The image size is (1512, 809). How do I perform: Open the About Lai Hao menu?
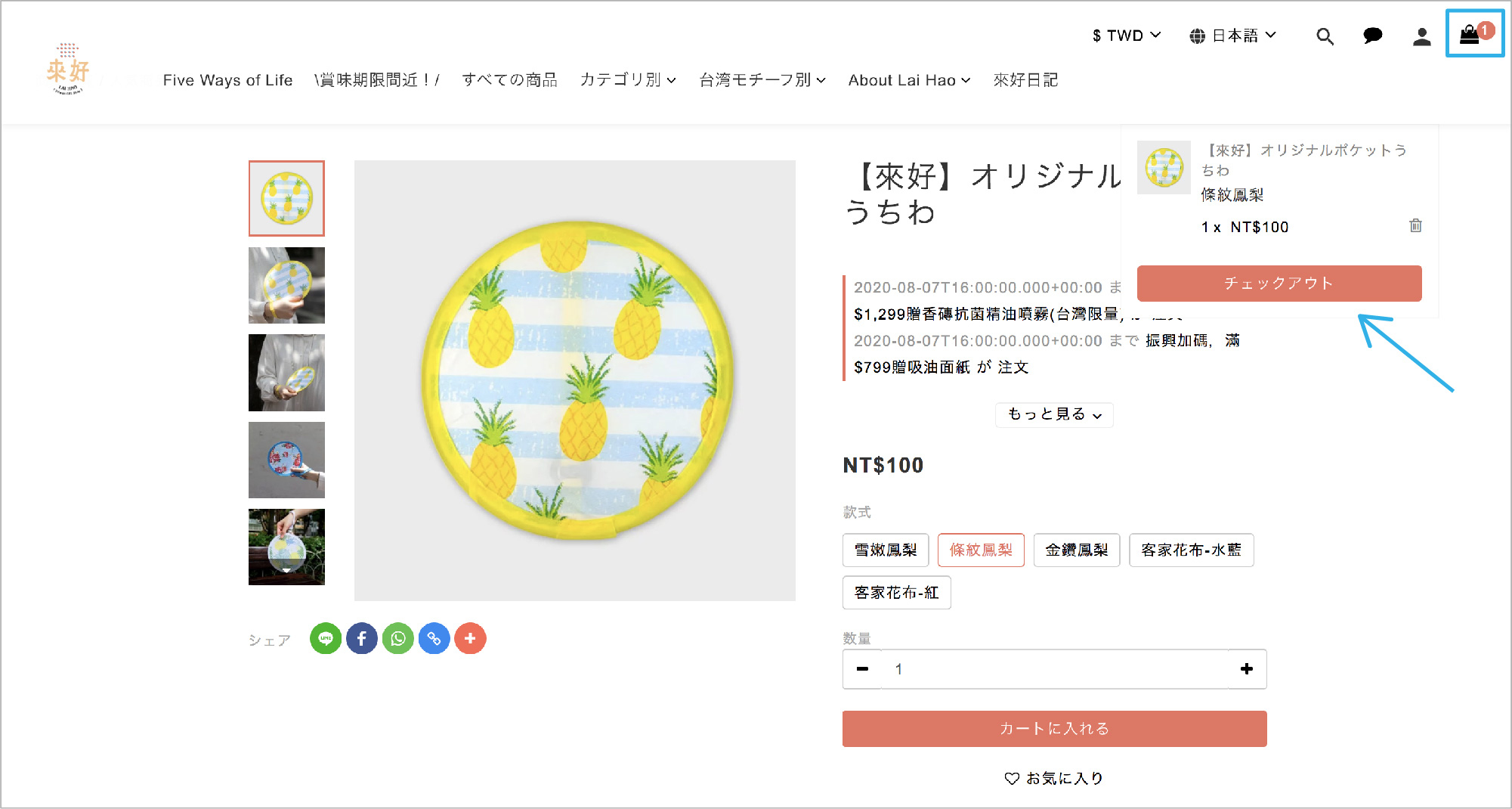pyautogui.click(x=909, y=80)
